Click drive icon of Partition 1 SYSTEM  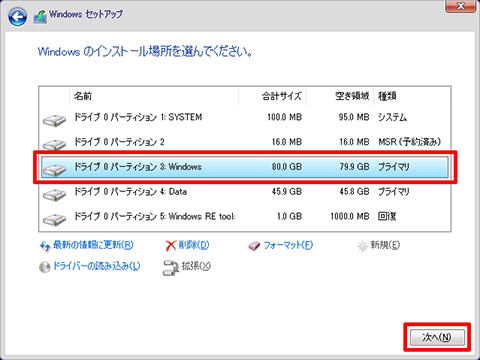tap(55, 120)
